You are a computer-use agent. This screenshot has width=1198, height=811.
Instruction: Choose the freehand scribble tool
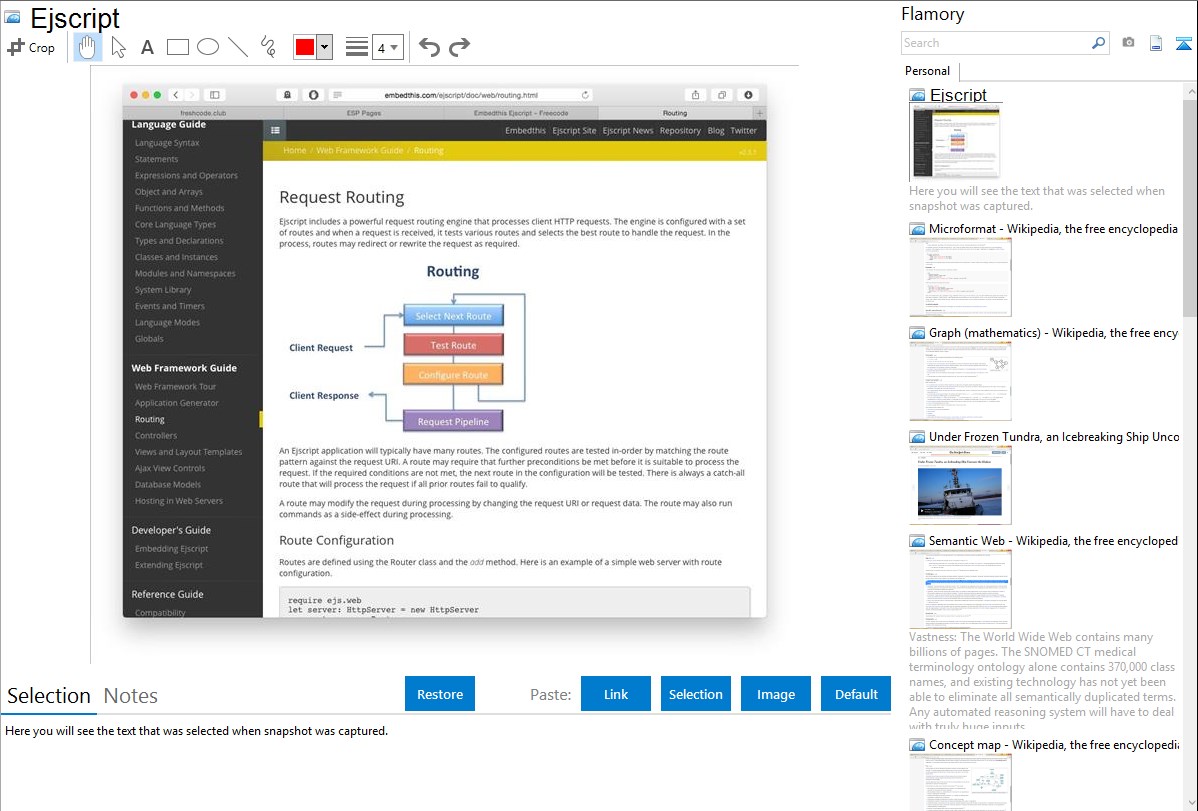(x=268, y=47)
